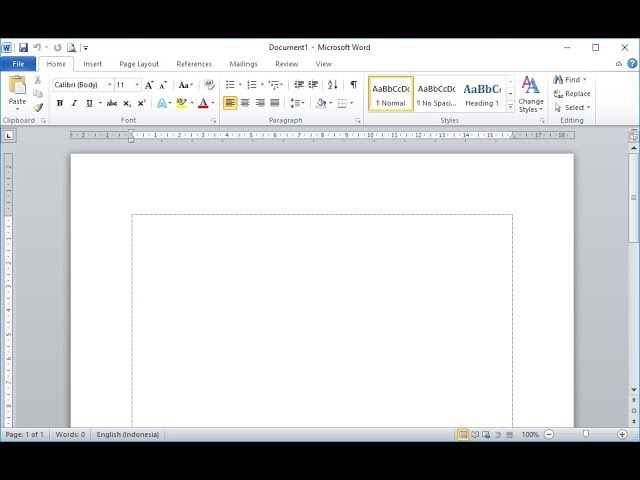
Task: Switch to the Insert tab
Action: click(92, 64)
